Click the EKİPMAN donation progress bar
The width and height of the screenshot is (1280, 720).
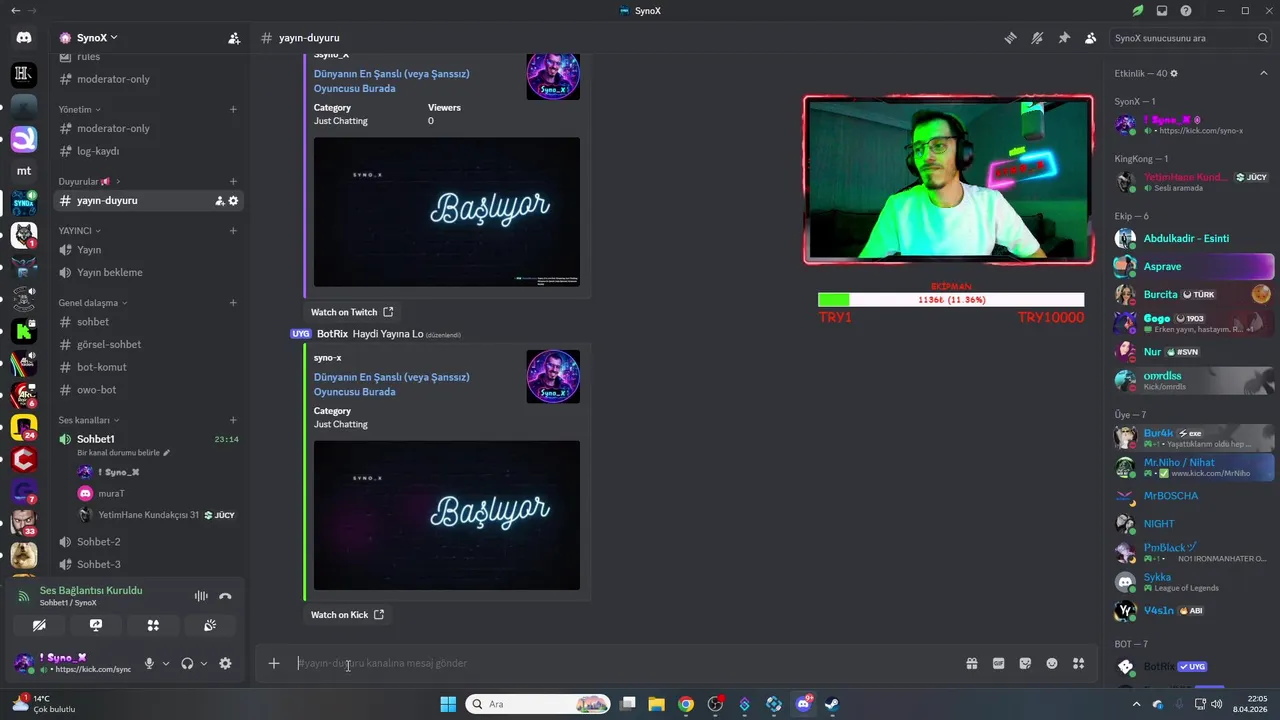[x=951, y=300]
